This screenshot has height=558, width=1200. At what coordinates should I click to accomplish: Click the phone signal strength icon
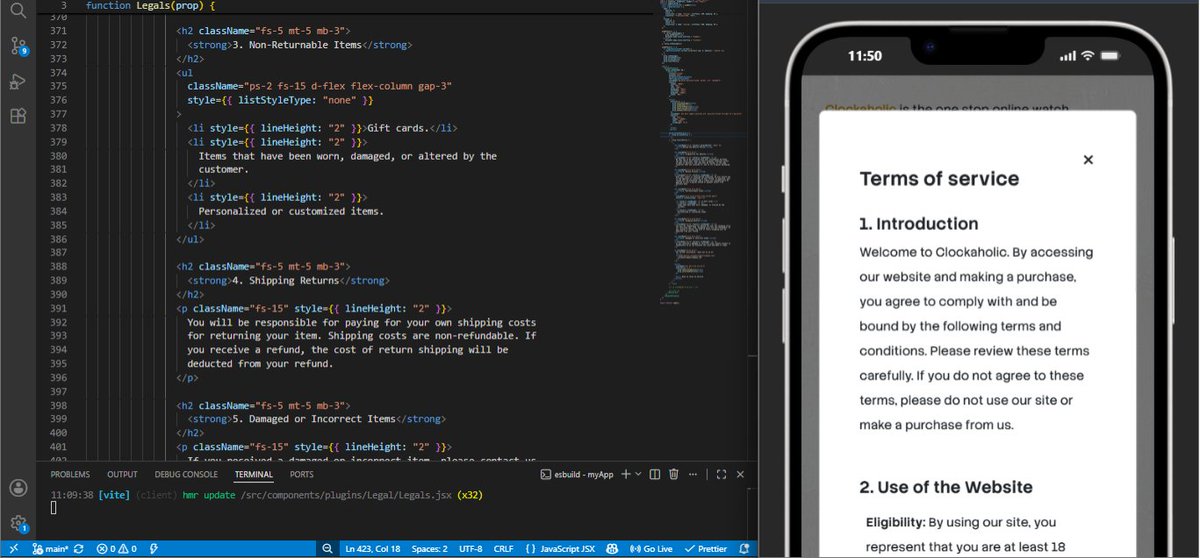(1067, 56)
